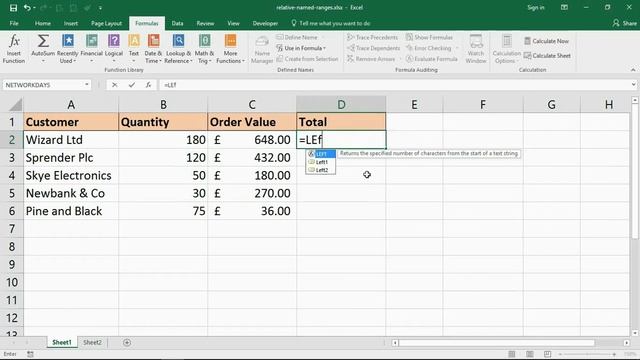
Task: Click the formula bar fx button
Action: coord(148,84)
